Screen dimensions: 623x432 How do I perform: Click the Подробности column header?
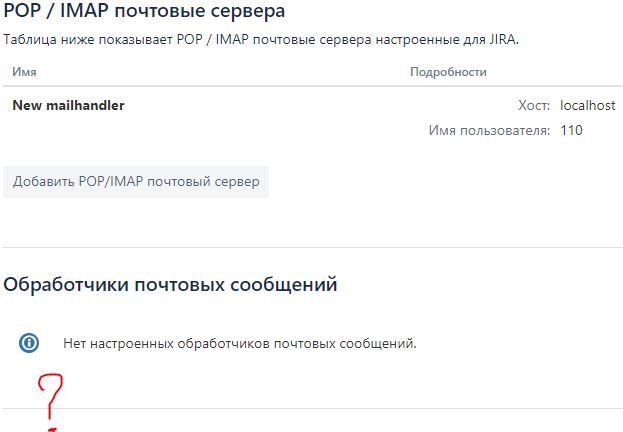448,72
